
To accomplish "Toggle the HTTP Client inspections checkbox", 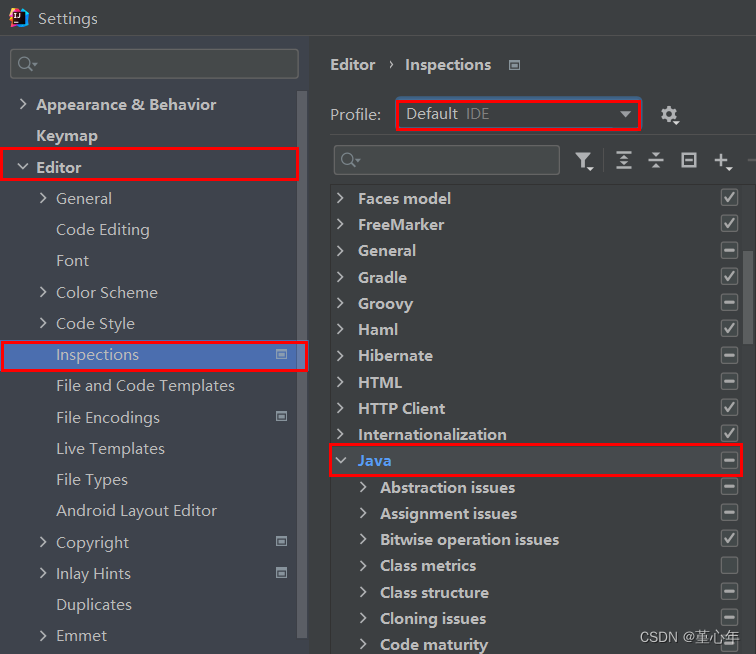I will click(x=729, y=408).
